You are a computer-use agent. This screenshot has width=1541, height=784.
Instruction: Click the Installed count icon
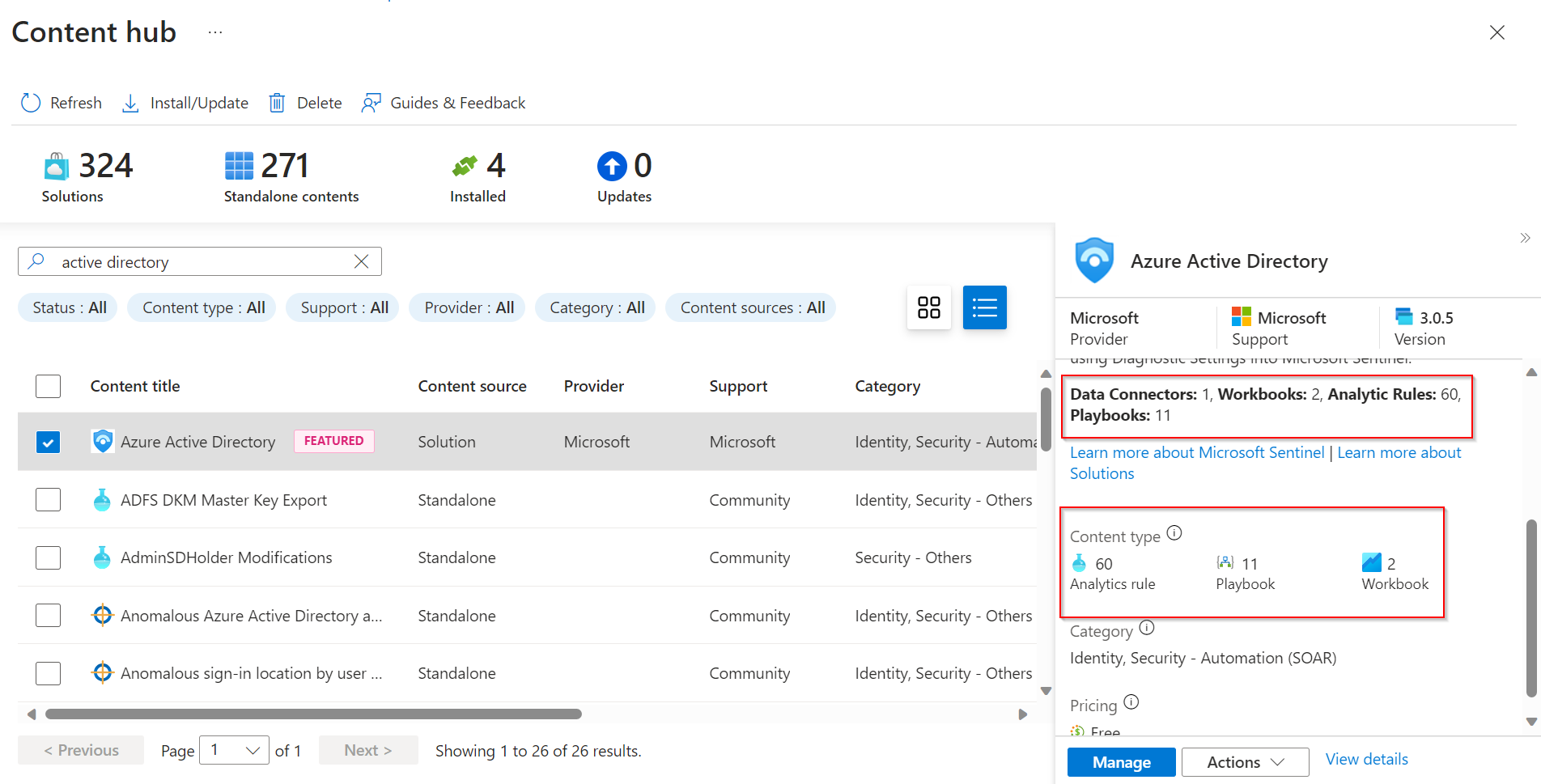465,166
